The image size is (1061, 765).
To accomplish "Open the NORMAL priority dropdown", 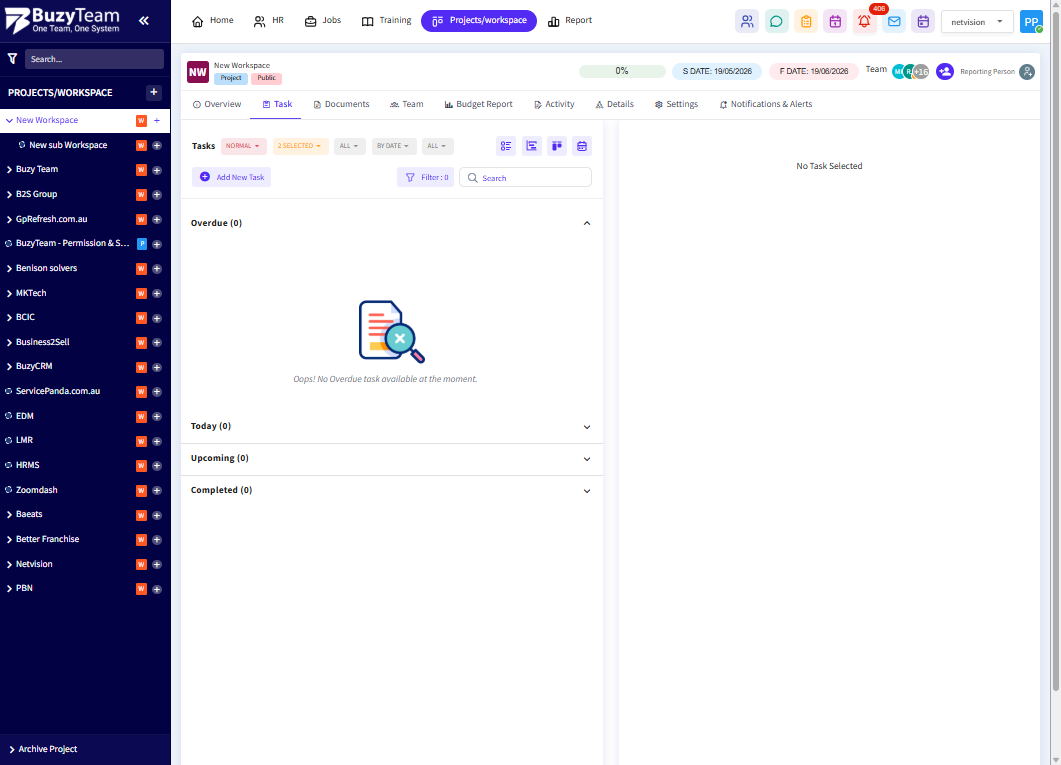I will 244,146.
